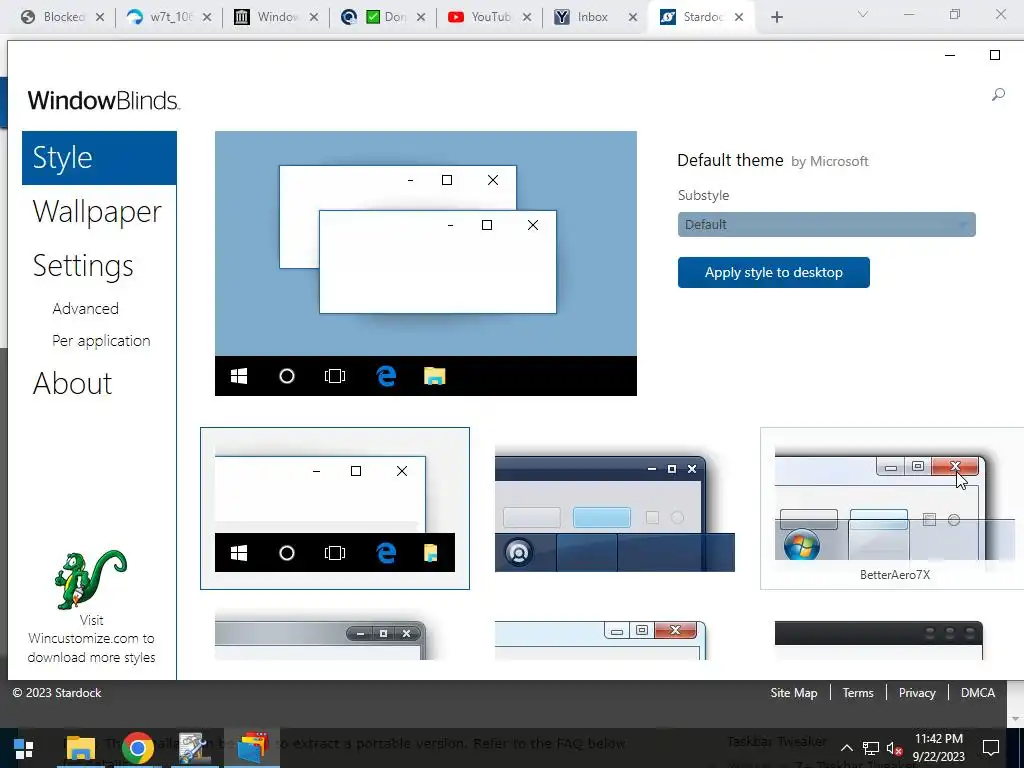Switch to the Inbox browser tab
1024x768 pixels.
click(593, 17)
